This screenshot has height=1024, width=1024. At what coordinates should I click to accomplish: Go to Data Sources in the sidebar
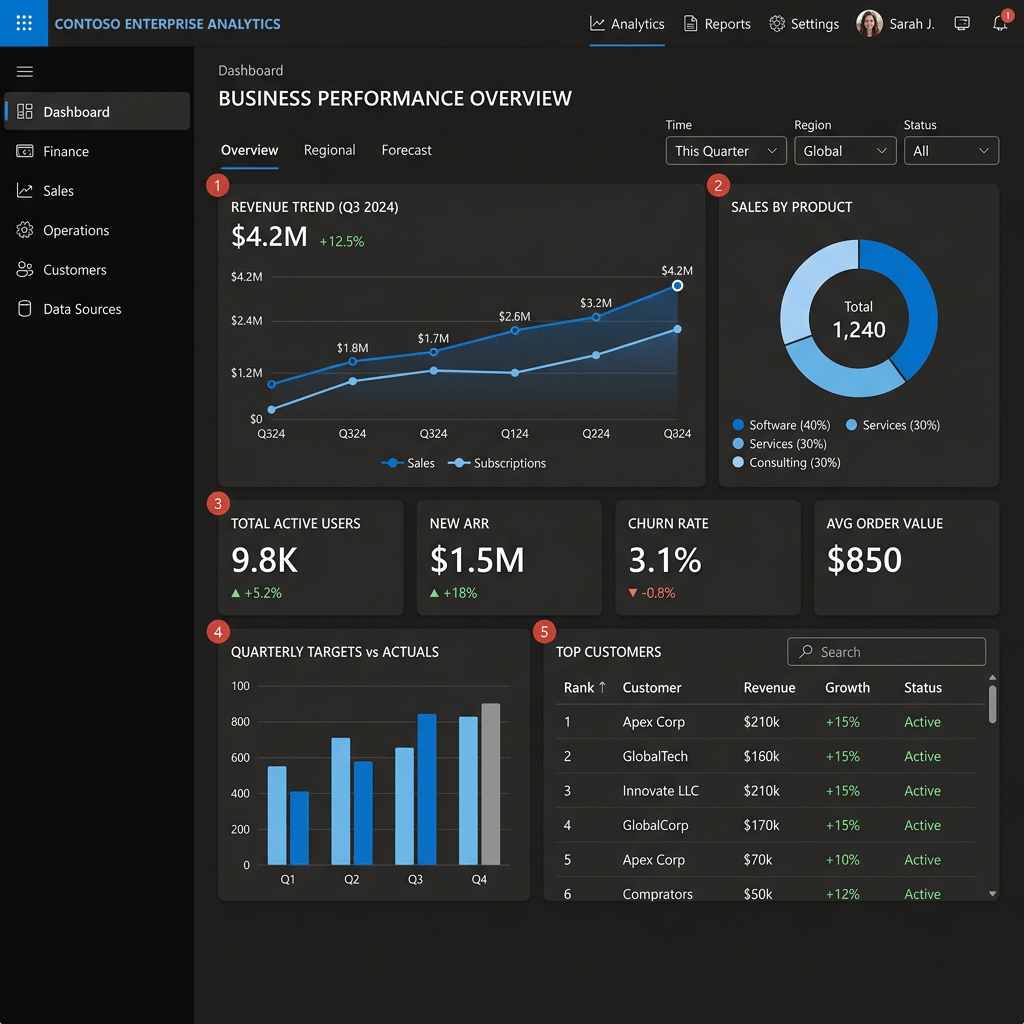97,309
